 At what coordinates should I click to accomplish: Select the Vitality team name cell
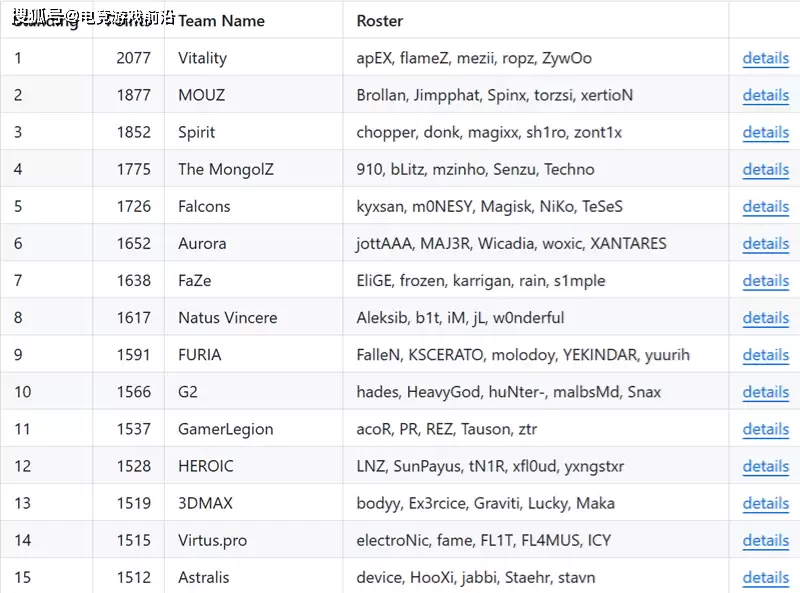[x=202, y=58]
